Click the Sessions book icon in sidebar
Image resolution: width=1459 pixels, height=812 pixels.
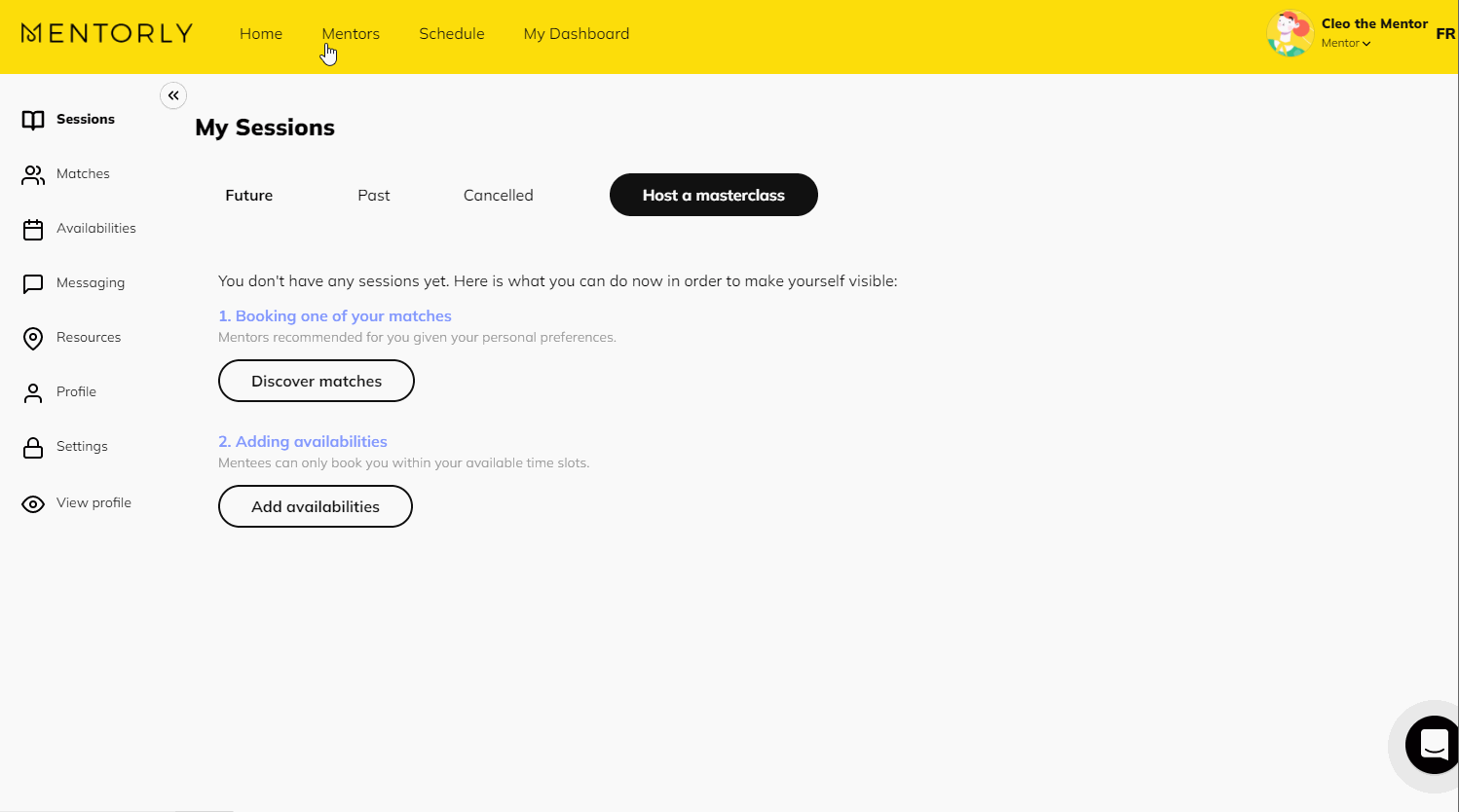tap(33, 120)
